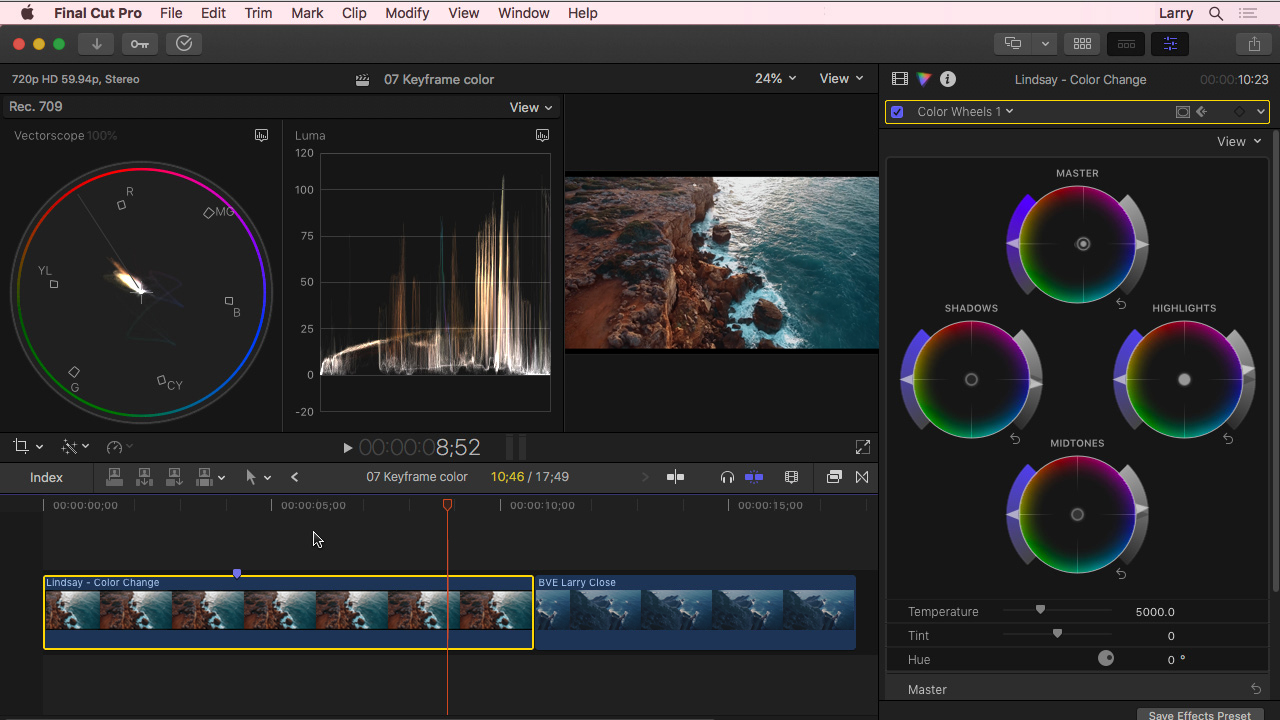1280x720 pixels.
Task: Reset the Shadows color wheel
Action: (x=1015, y=439)
